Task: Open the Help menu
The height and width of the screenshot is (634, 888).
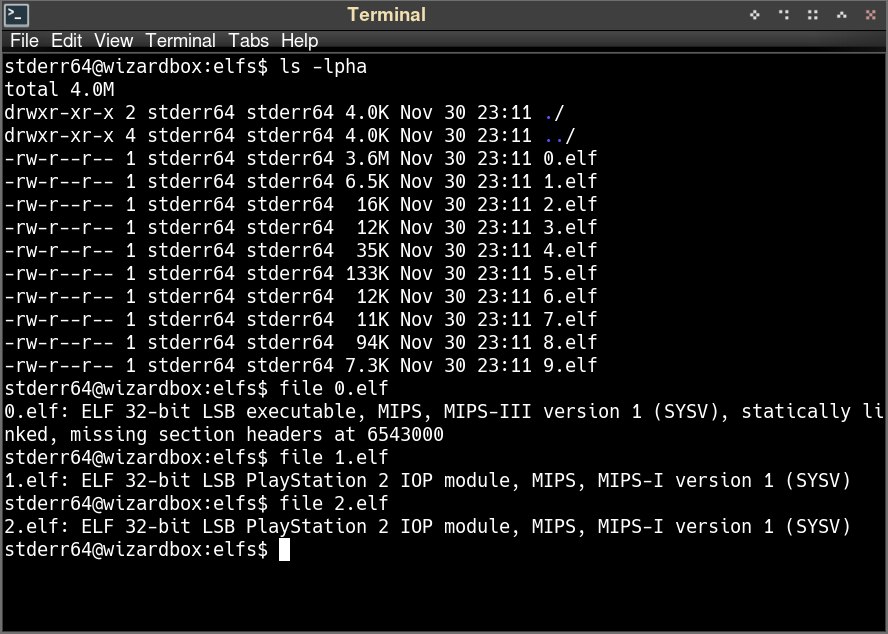Action: 299,41
